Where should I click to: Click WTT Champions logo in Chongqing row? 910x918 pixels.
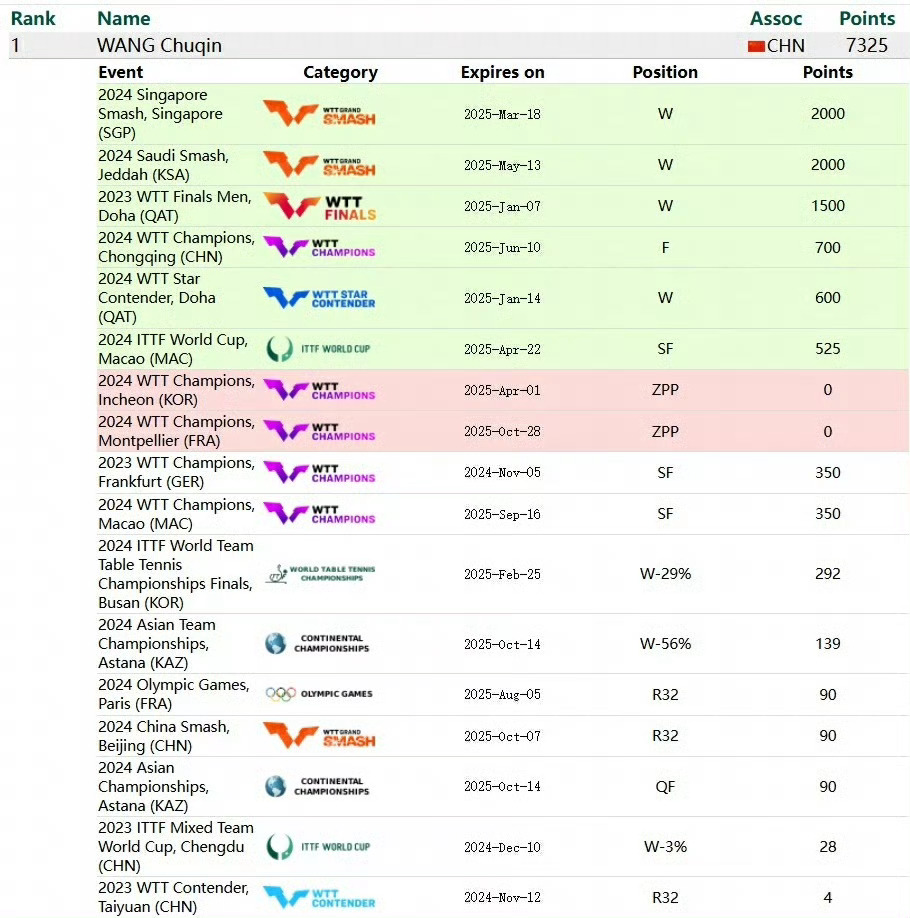[x=319, y=248]
